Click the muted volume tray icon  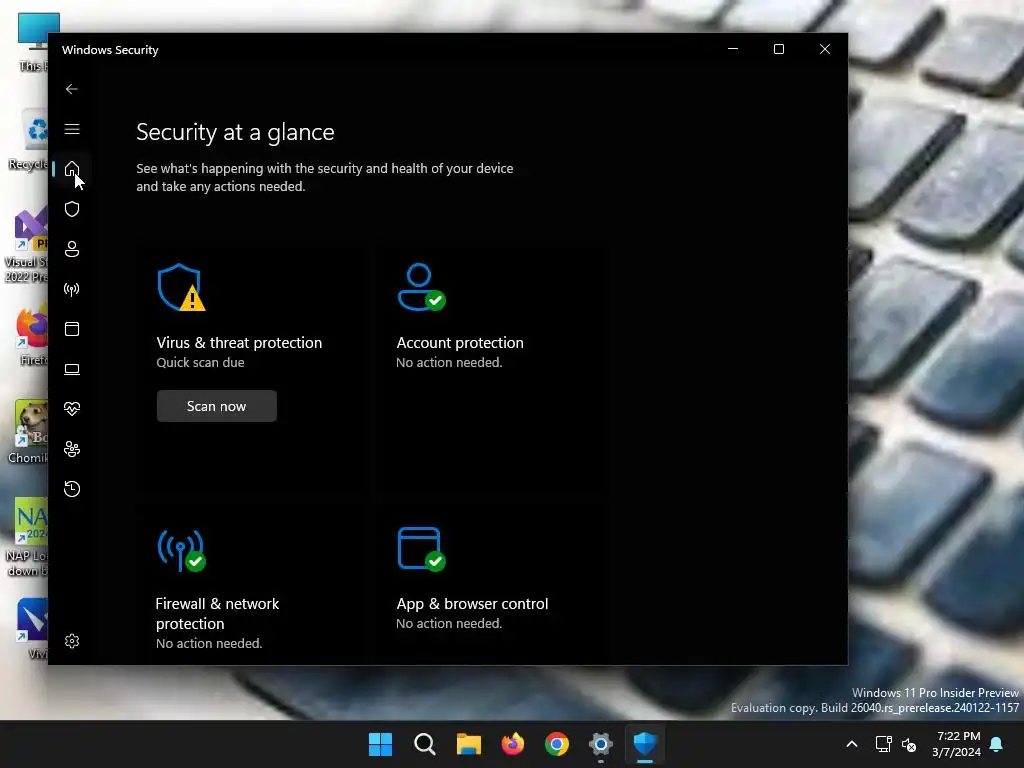(x=908, y=744)
